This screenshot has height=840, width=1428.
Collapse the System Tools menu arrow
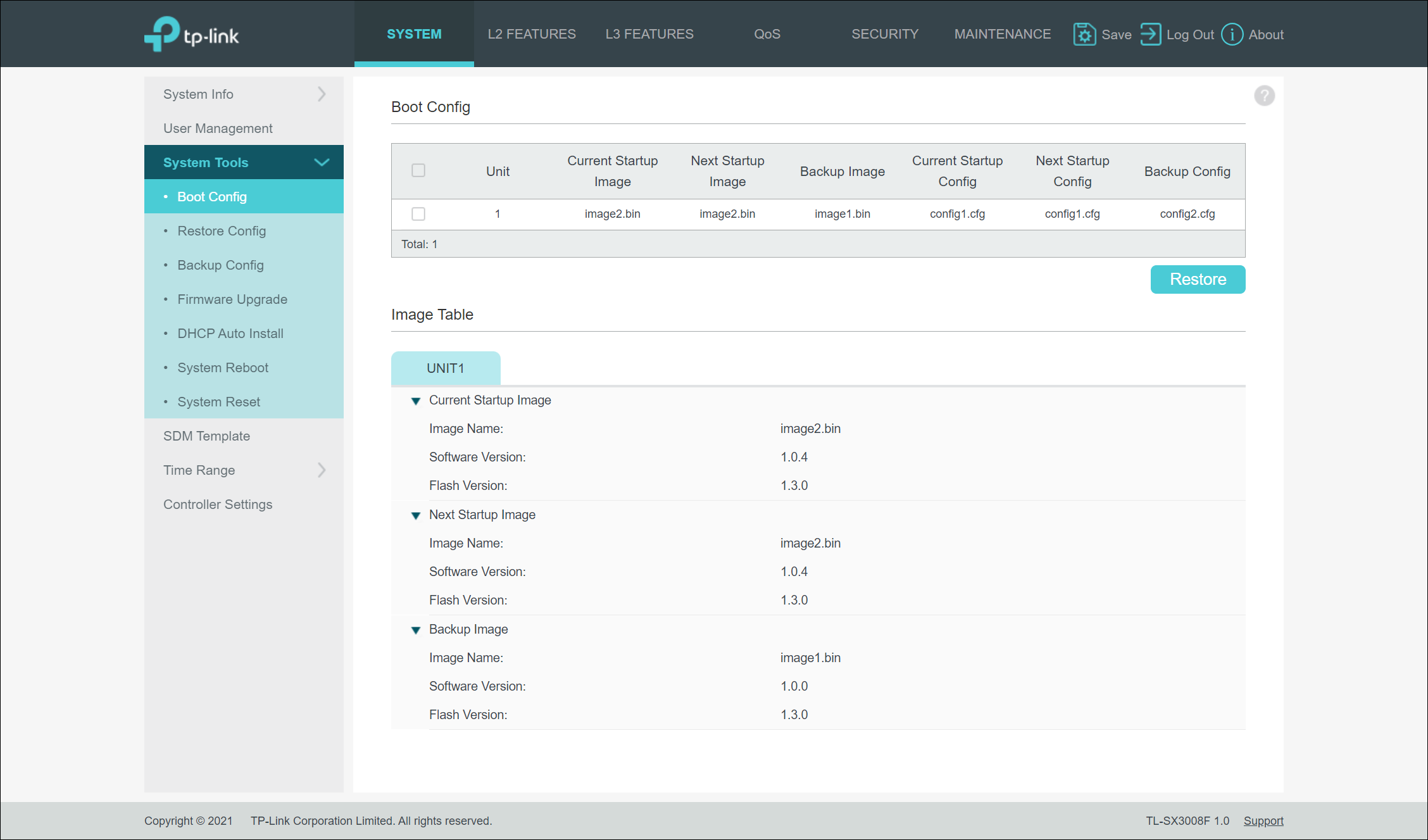[x=322, y=163]
